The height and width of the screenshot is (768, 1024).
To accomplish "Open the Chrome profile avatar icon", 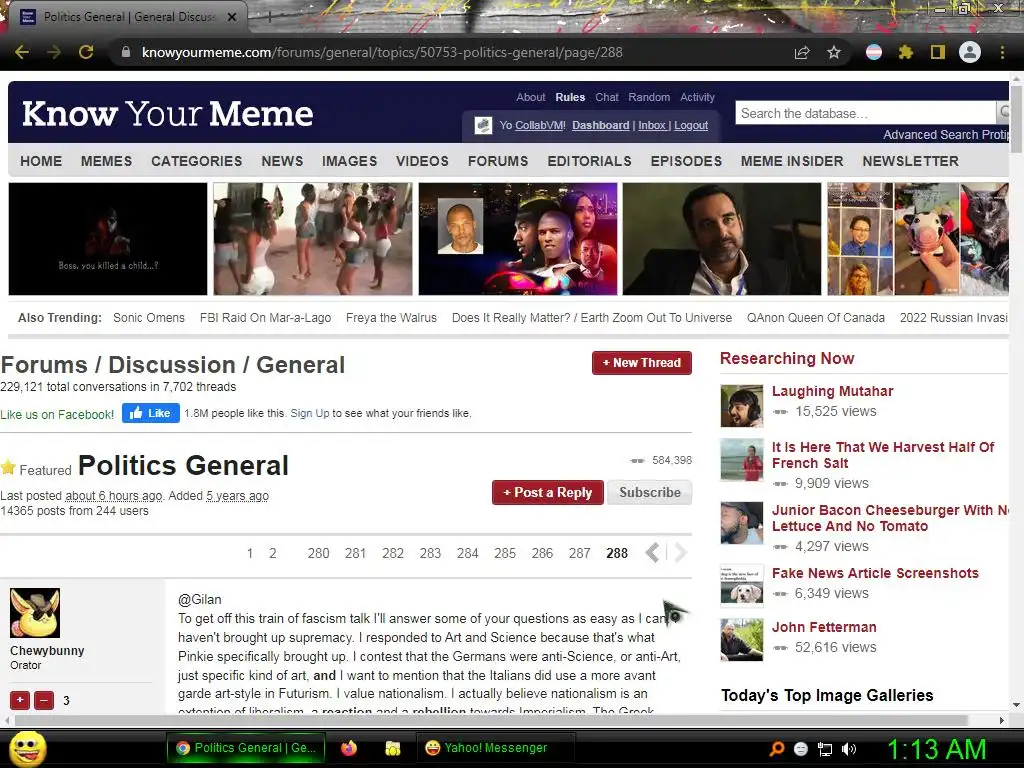I will click(x=970, y=52).
